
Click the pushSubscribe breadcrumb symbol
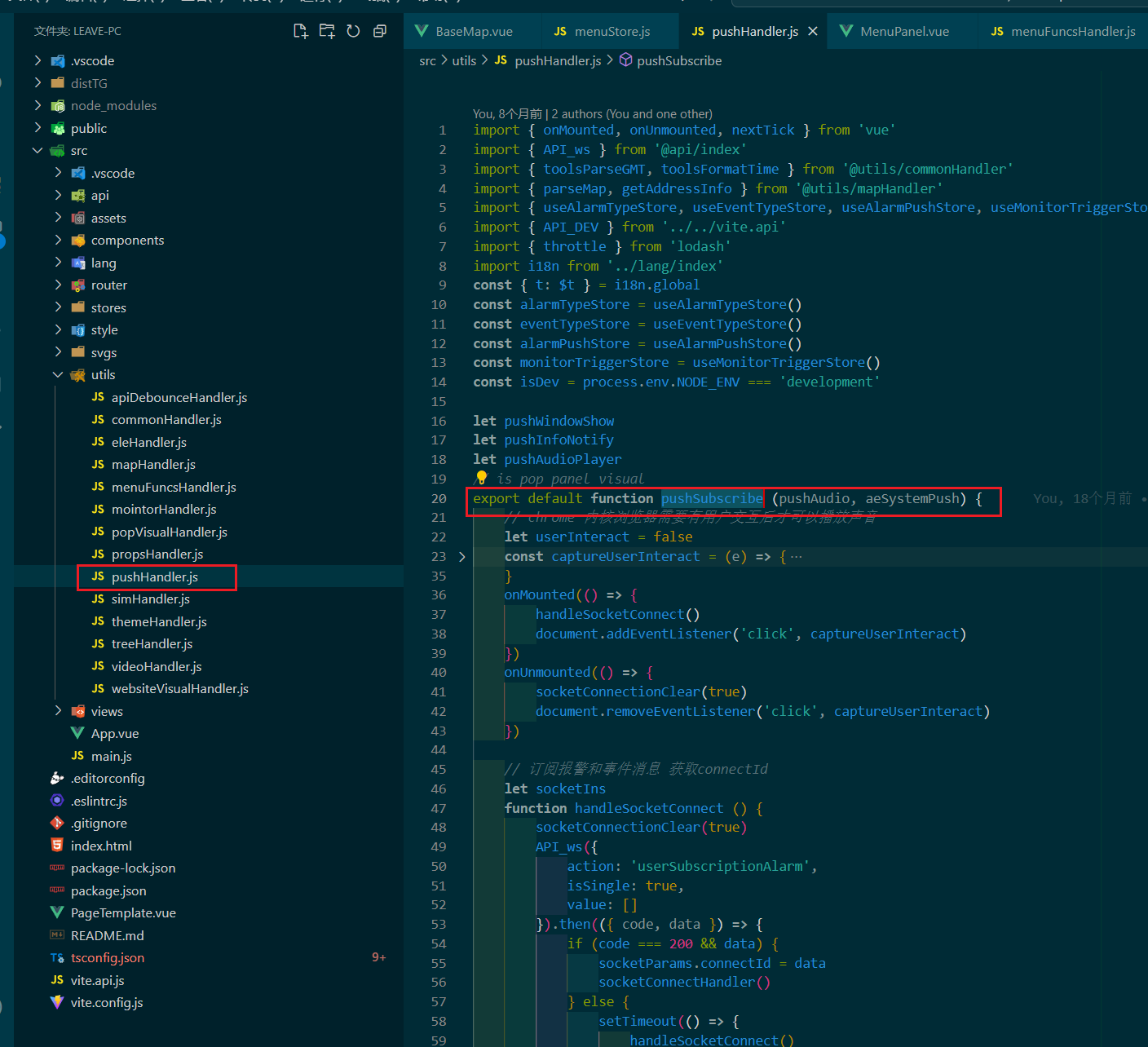[x=678, y=61]
